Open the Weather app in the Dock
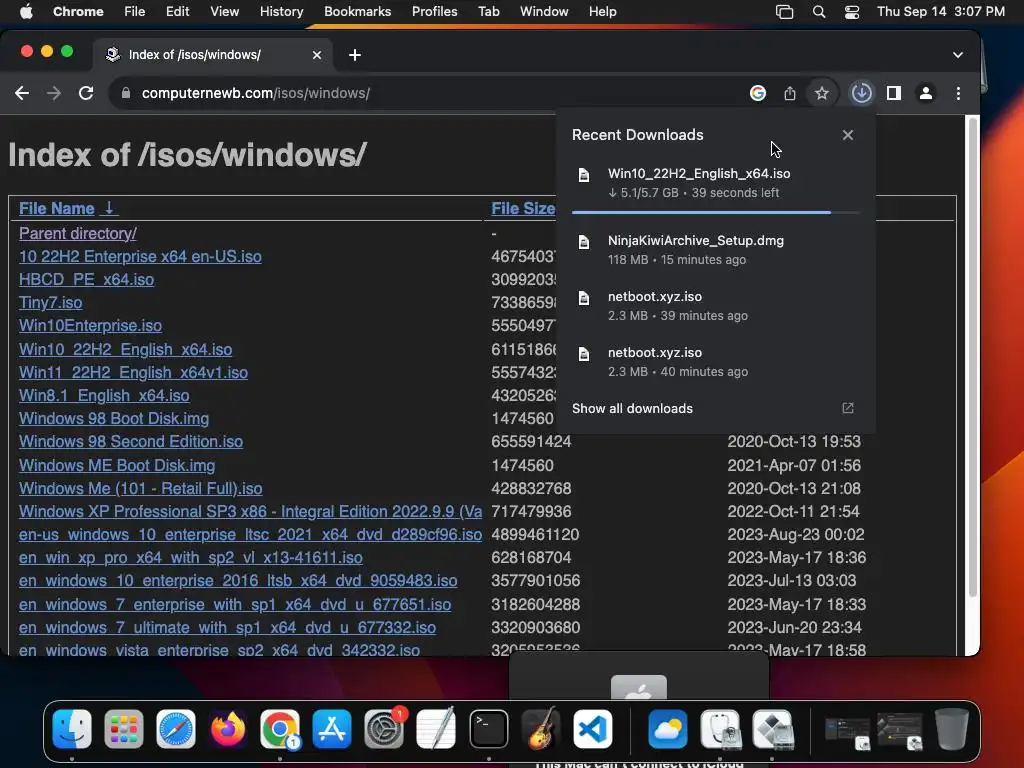Image resolution: width=1024 pixels, height=768 pixels. [667, 729]
